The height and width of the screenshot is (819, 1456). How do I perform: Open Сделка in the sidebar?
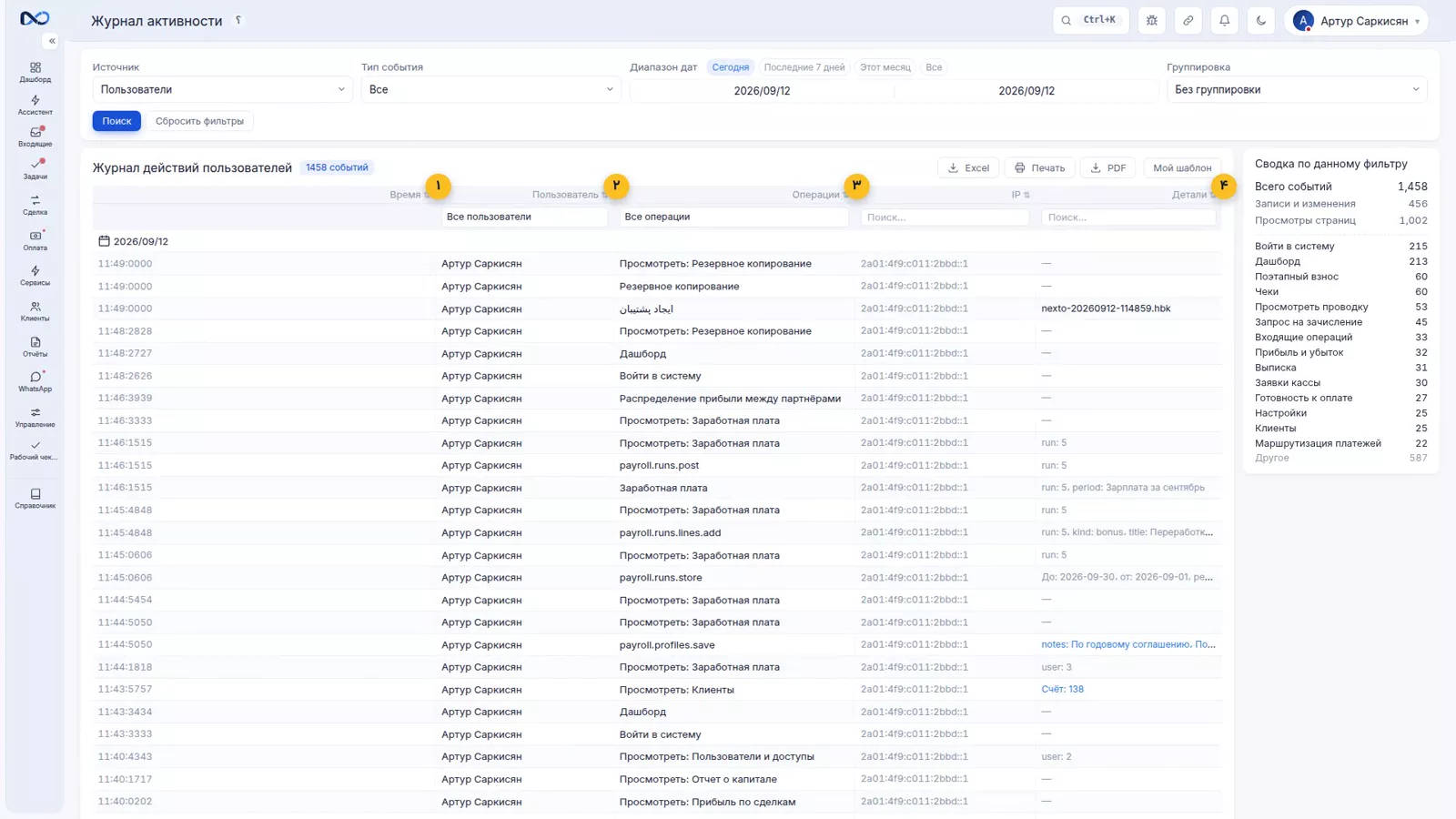(x=35, y=205)
